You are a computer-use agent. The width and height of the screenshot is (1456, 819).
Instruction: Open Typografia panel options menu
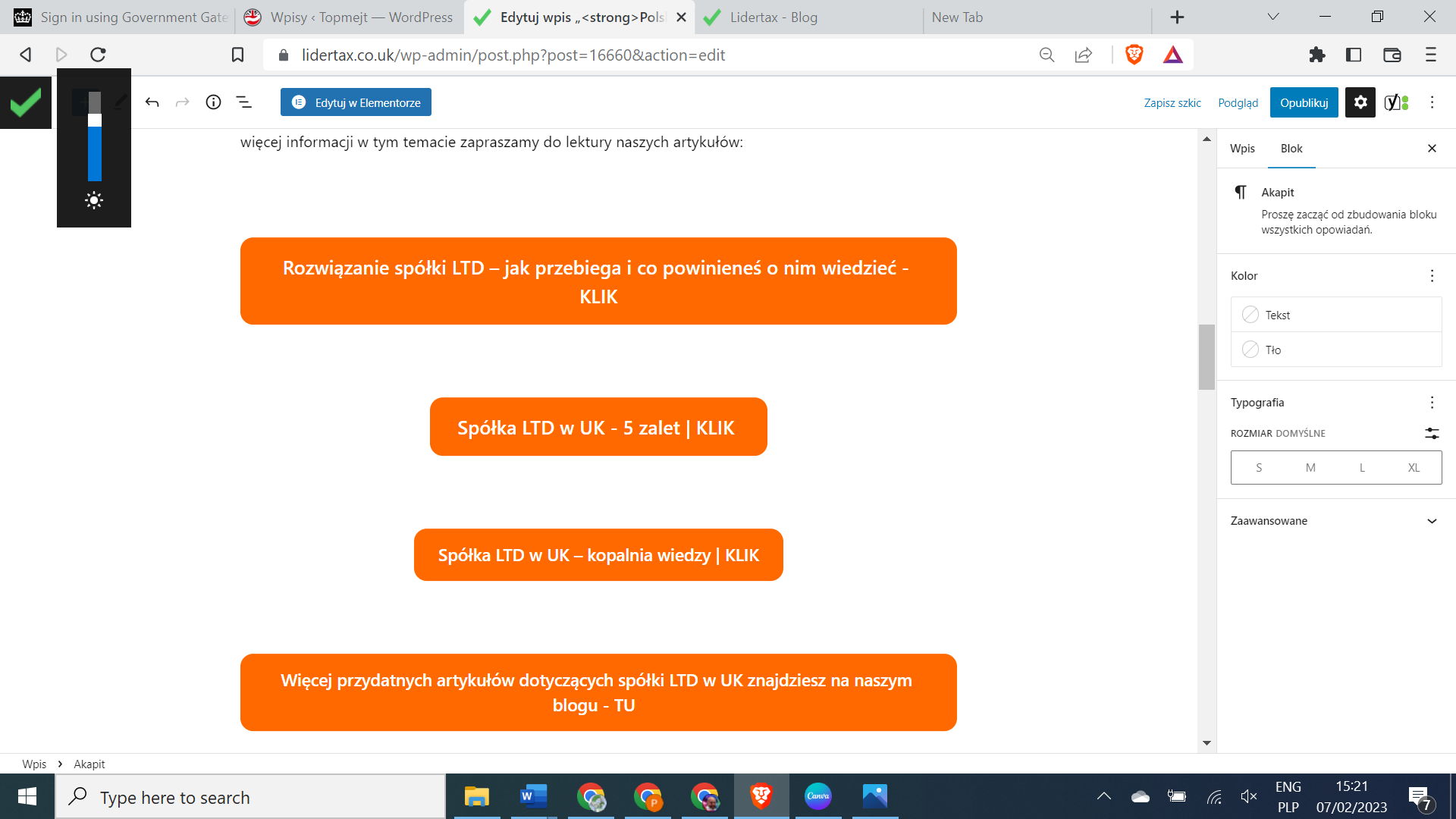click(x=1432, y=403)
